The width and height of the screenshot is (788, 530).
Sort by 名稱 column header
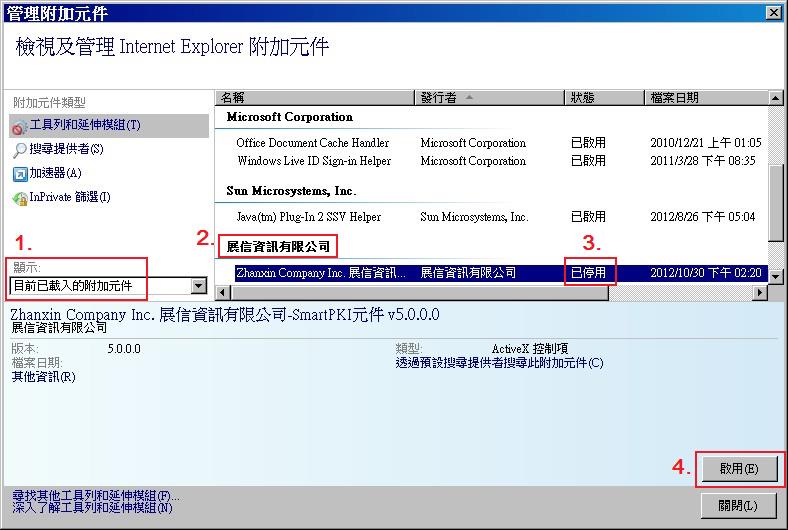tap(315, 97)
